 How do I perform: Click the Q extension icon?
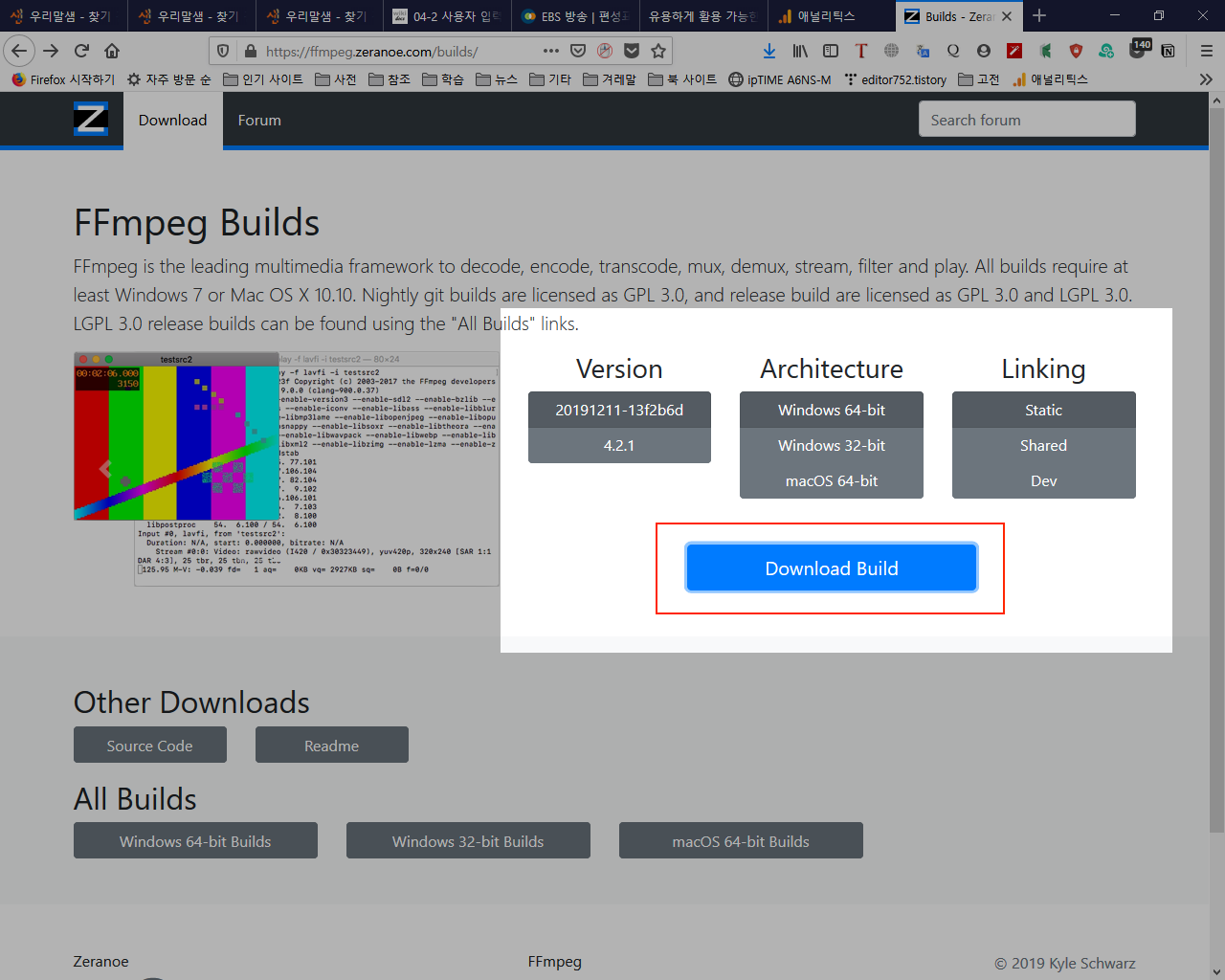(x=953, y=51)
